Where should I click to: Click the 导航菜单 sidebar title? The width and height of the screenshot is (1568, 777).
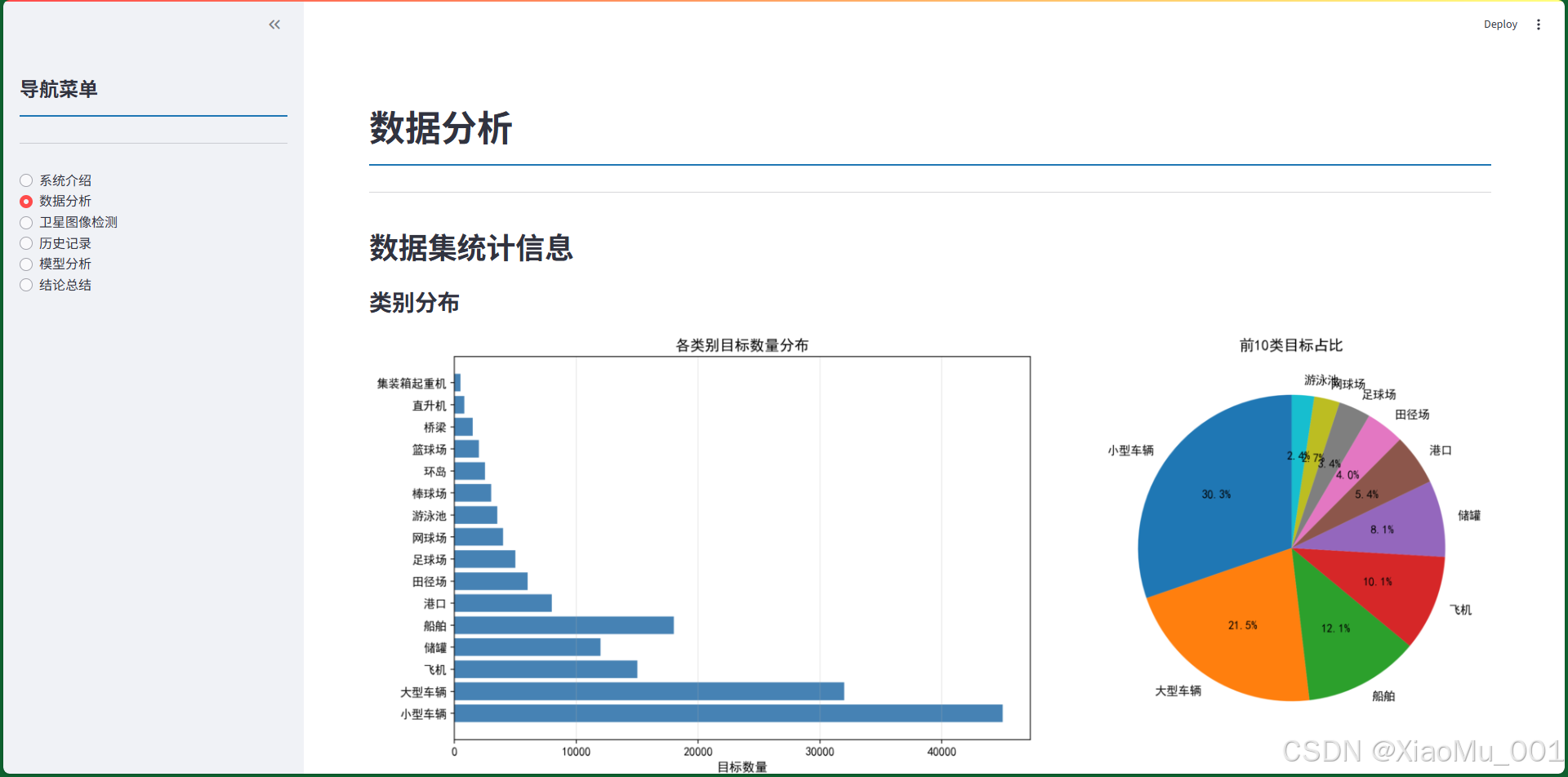tap(58, 90)
